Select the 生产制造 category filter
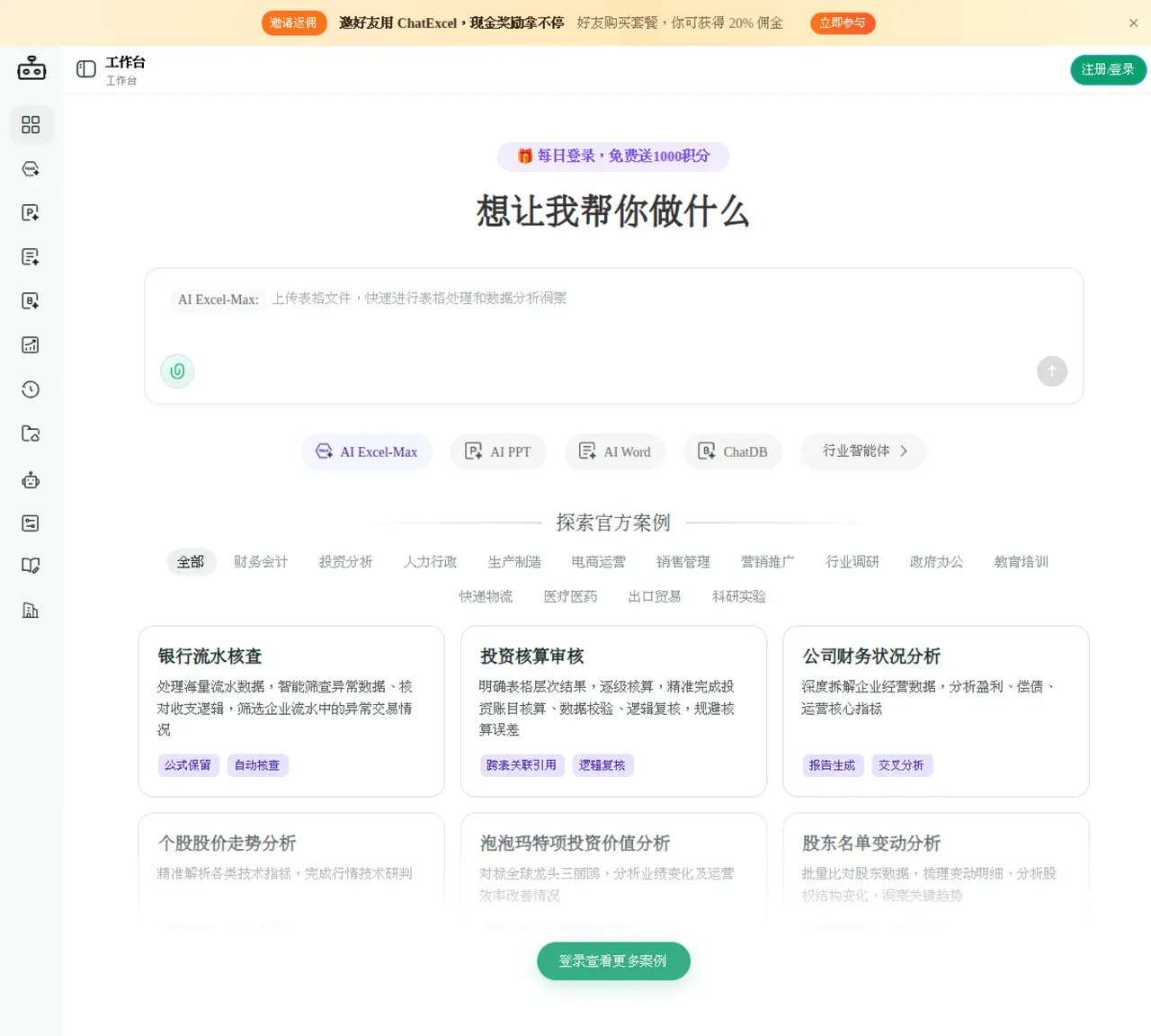This screenshot has width=1151, height=1036. (514, 562)
